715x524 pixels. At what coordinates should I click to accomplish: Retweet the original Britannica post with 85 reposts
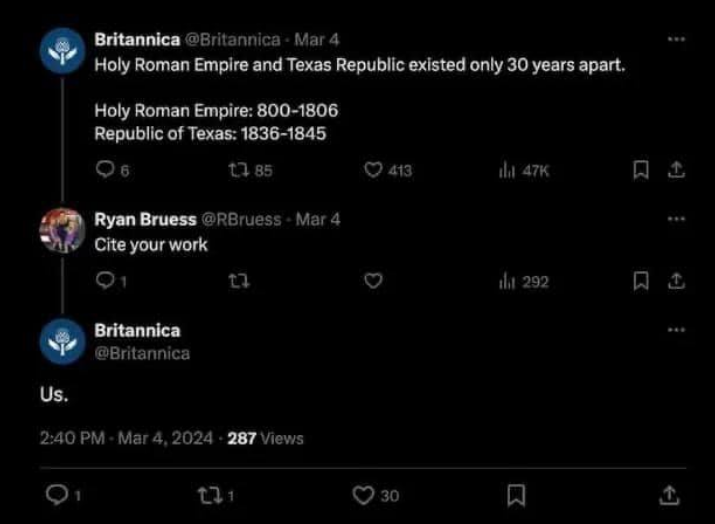[x=234, y=171]
